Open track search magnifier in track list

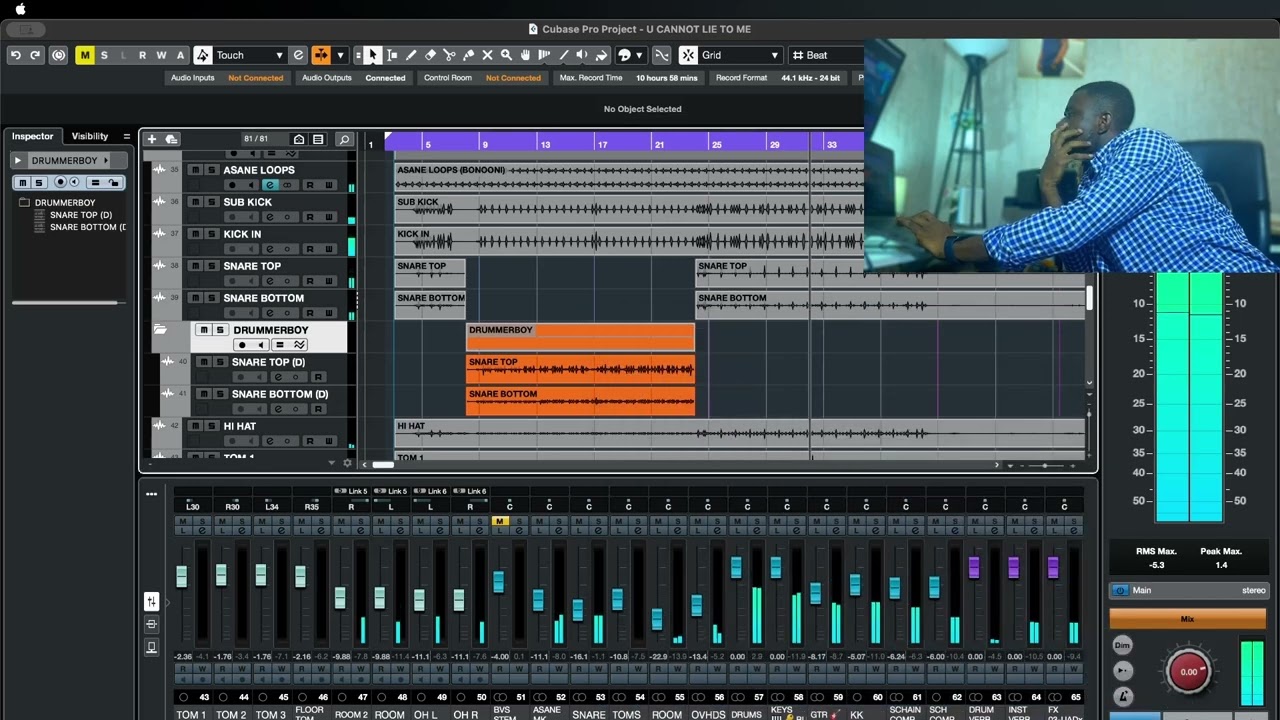tap(344, 139)
